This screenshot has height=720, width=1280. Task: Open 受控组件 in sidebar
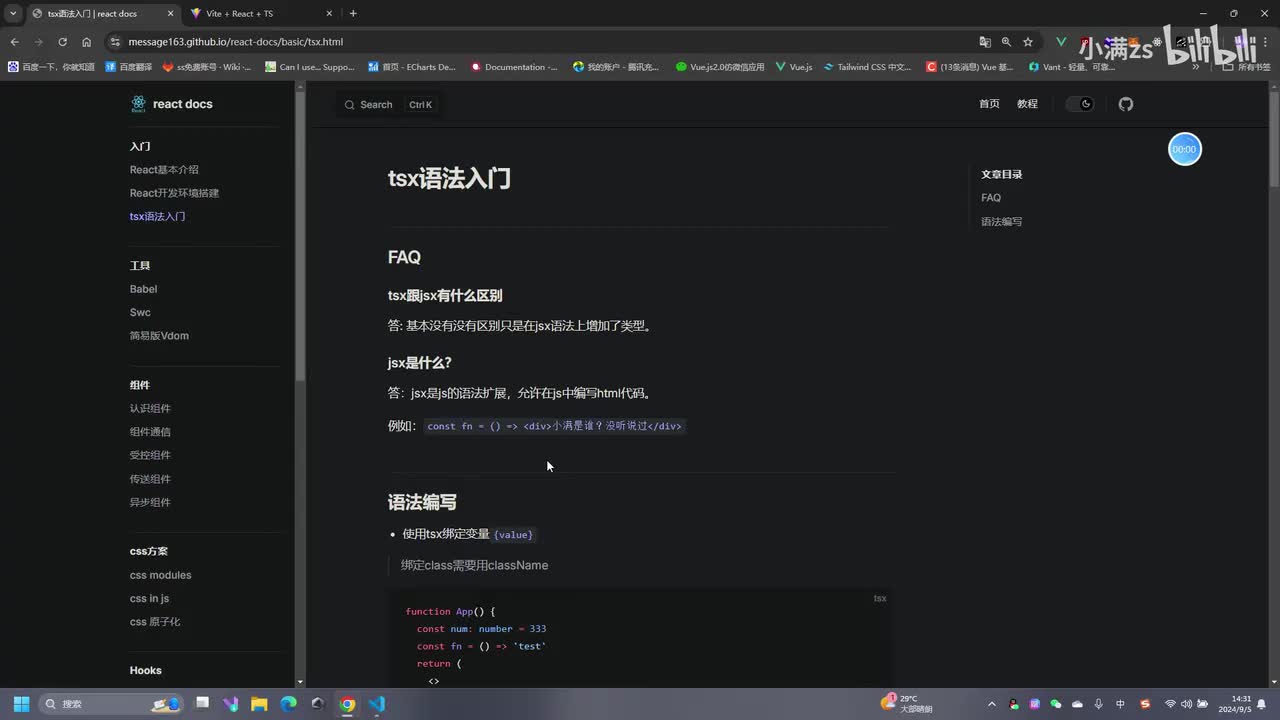(x=150, y=455)
